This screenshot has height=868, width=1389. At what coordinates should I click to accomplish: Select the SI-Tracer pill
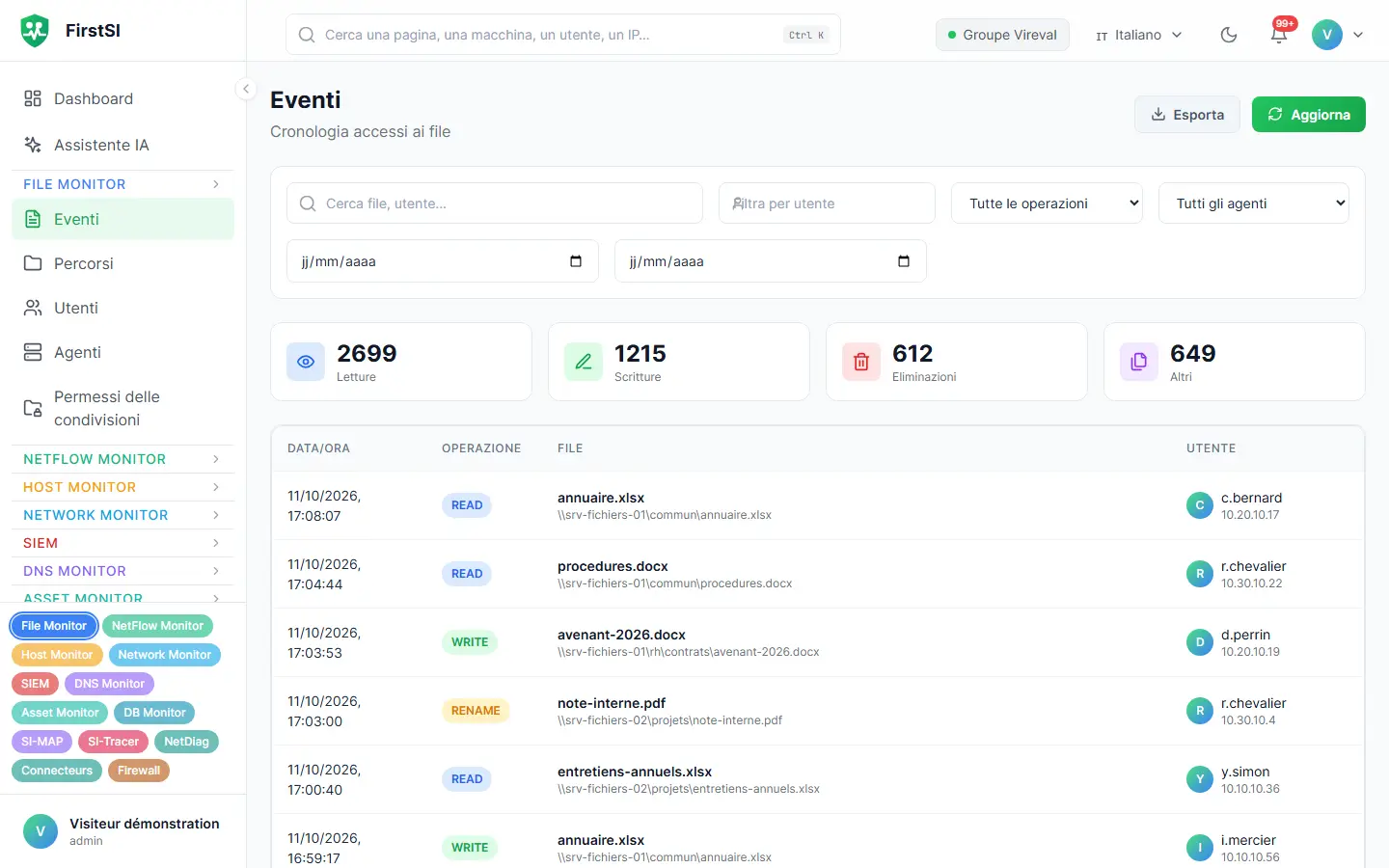click(x=113, y=742)
